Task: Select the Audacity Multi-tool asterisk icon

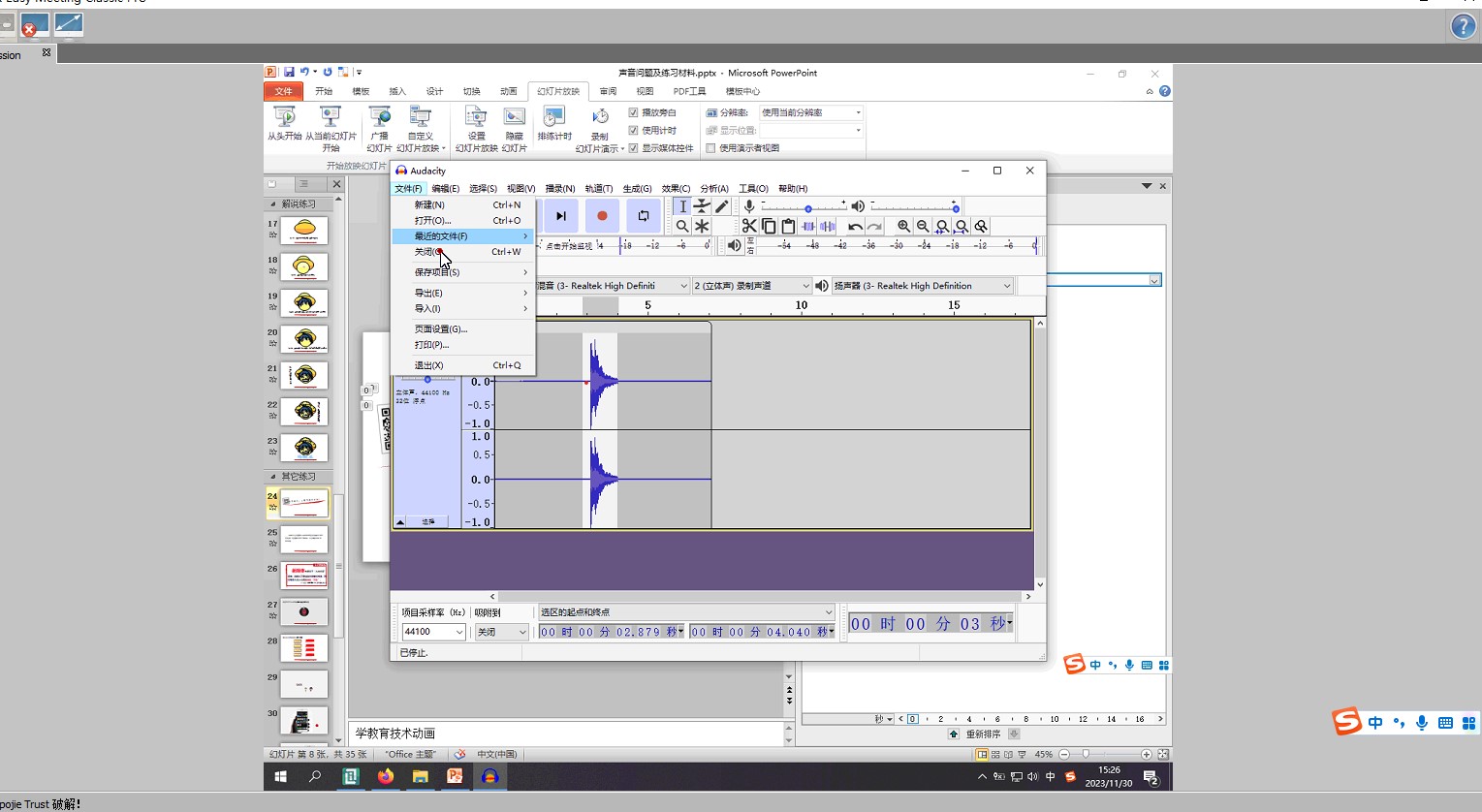Action: click(x=702, y=226)
